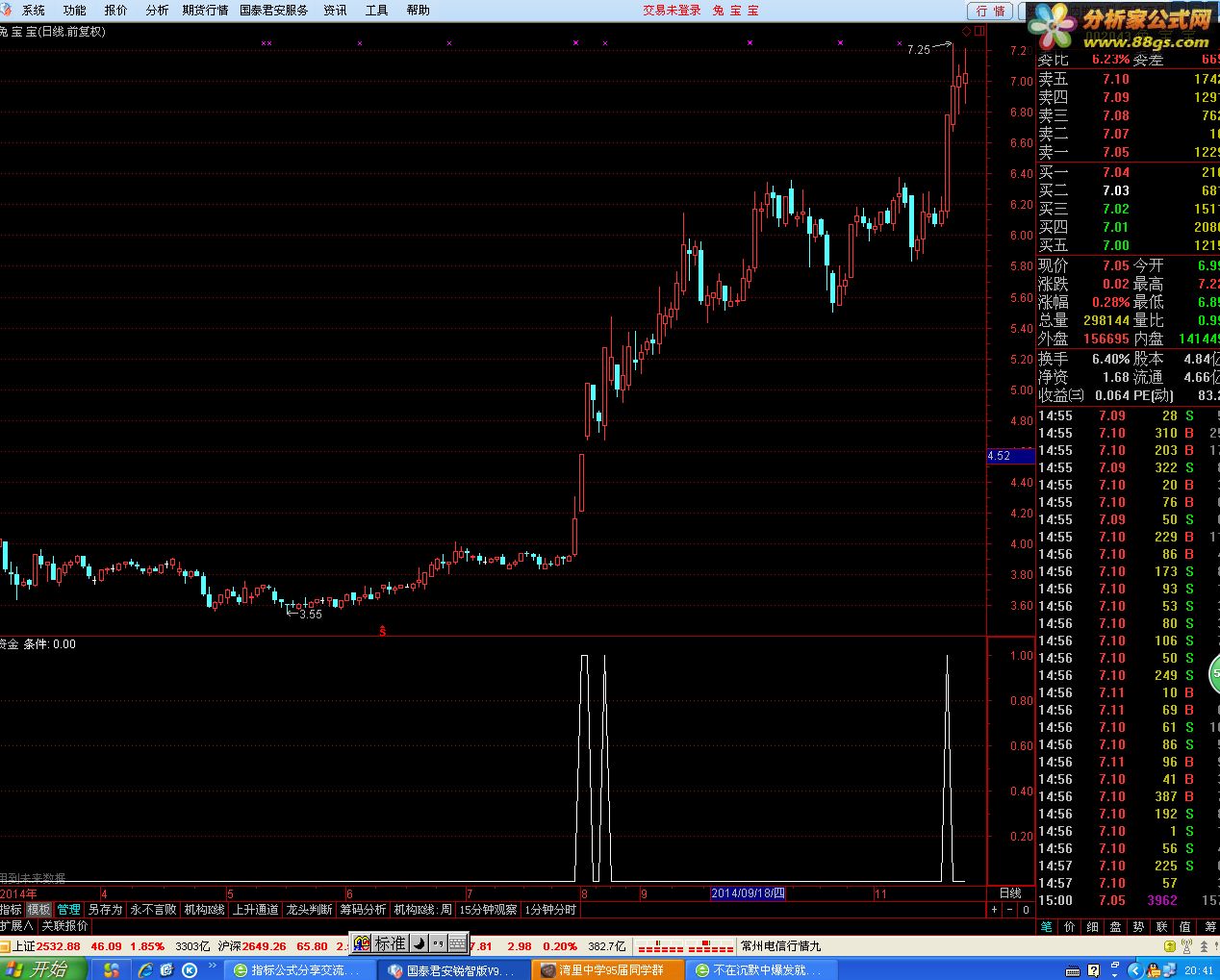The image size is (1220, 980).
Task: Click the minus zoom-out button under 日线
Action: [1010, 909]
